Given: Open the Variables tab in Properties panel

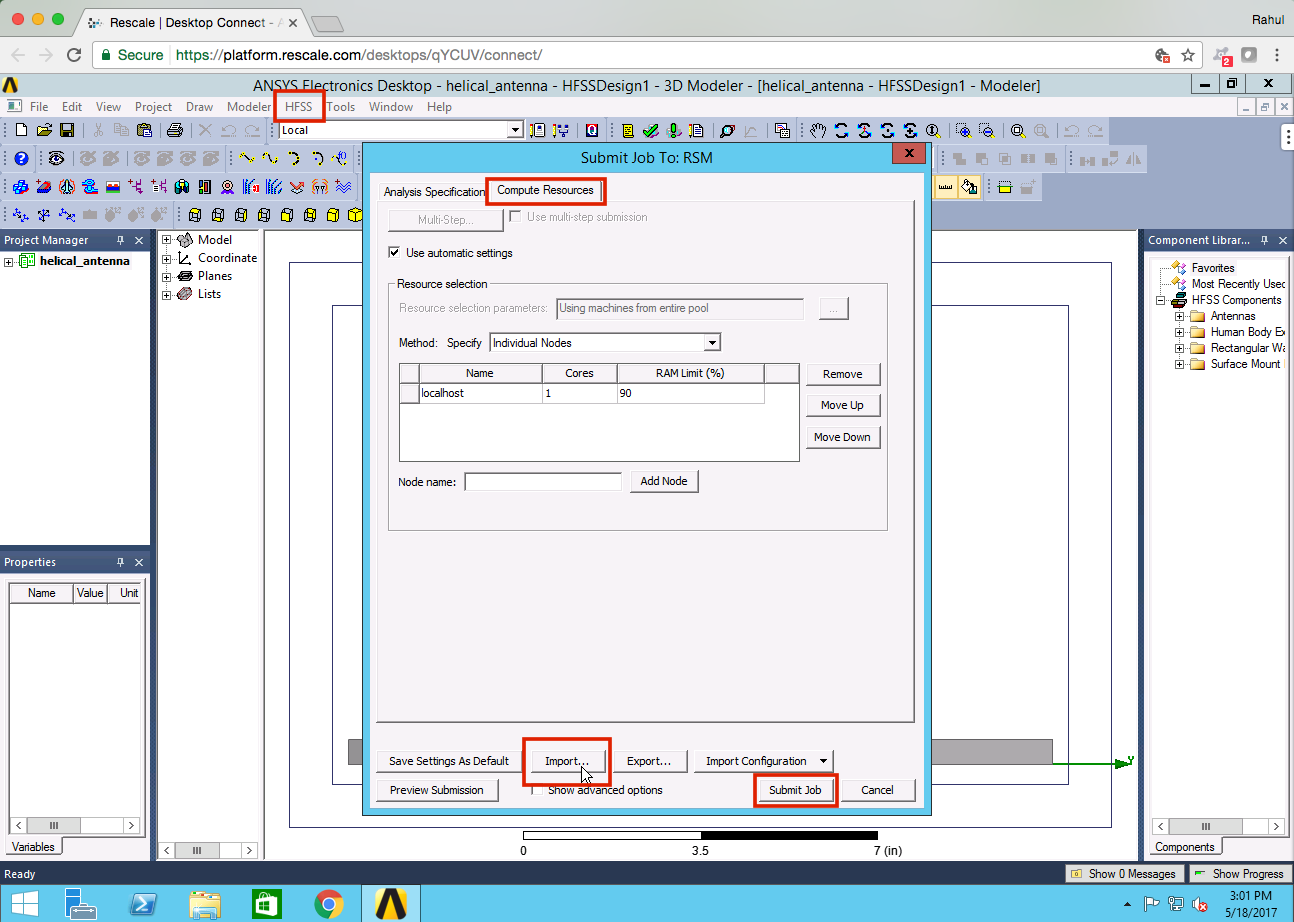Looking at the screenshot, I should [33, 847].
